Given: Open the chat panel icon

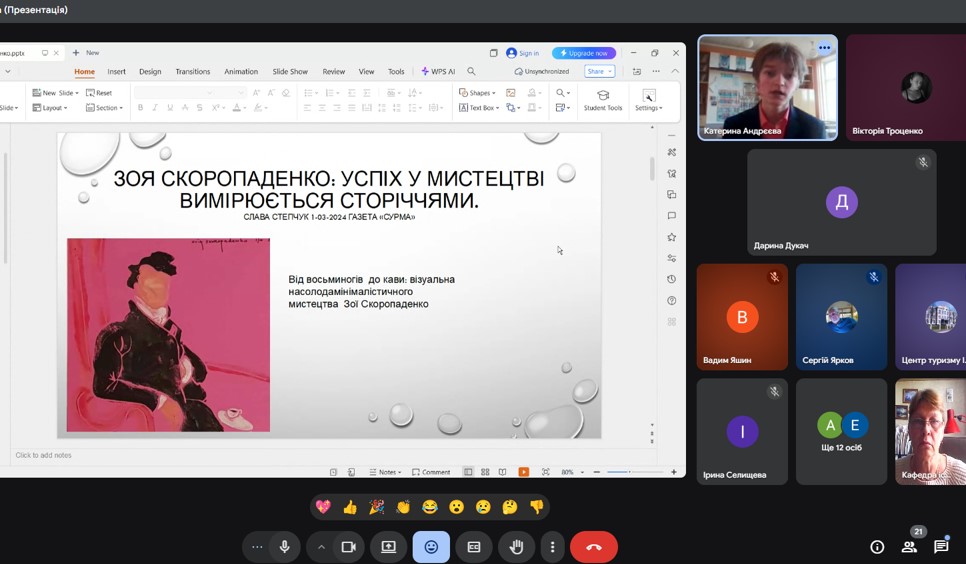Looking at the screenshot, I should [x=940, y=547].
